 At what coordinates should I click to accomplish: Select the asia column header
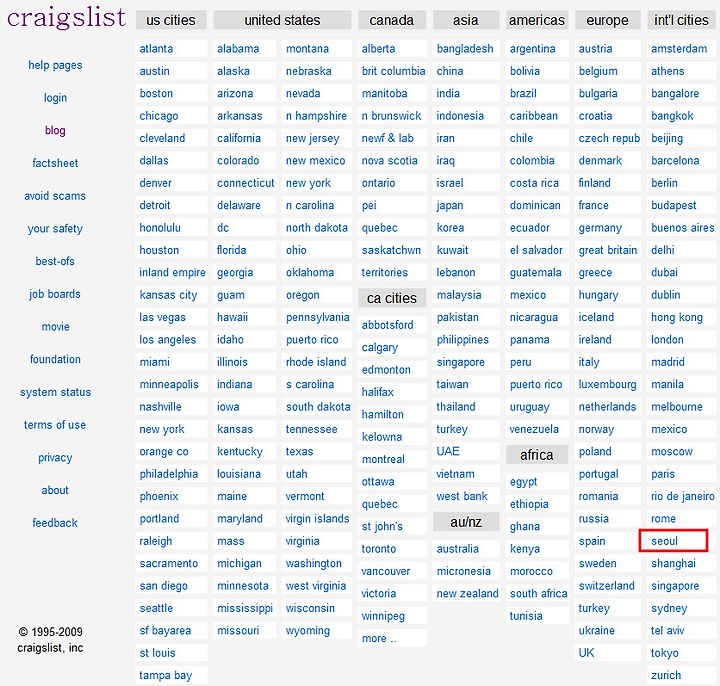tap(466, 20)
